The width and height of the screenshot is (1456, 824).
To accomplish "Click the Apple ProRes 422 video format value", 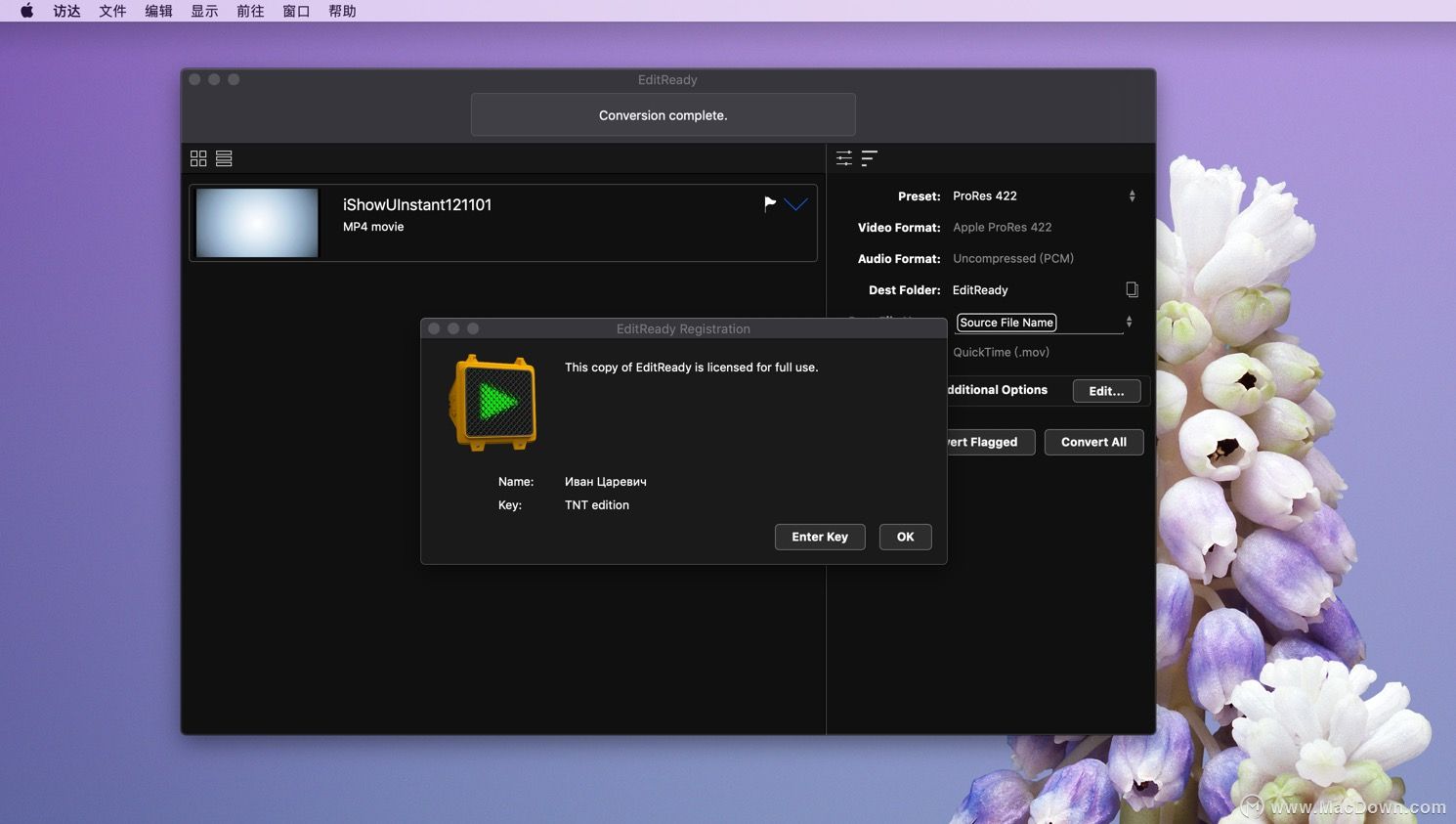I will [1003, 227].
